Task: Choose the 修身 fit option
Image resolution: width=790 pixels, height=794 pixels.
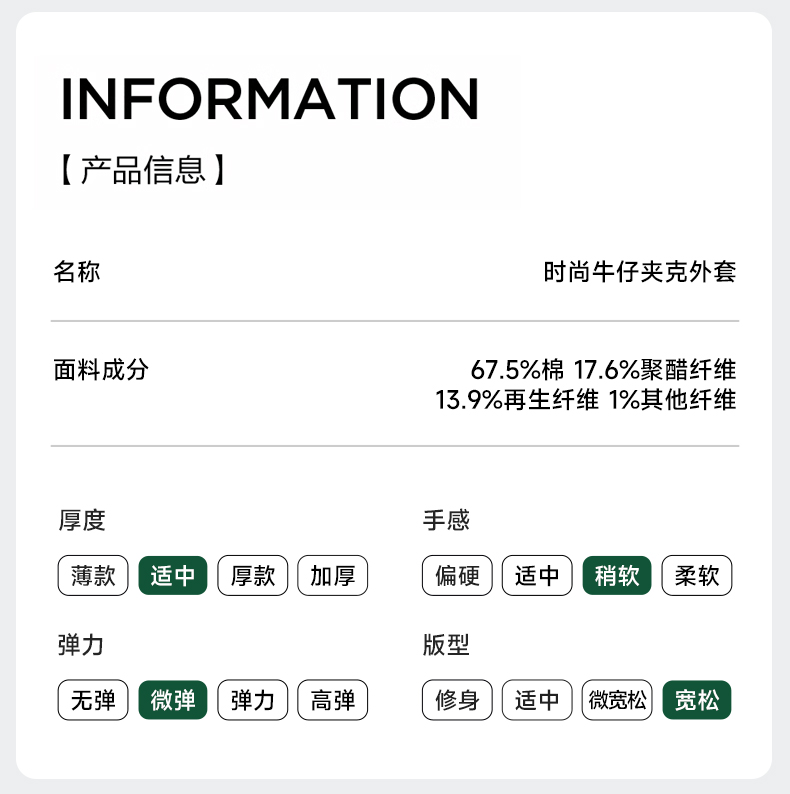Action: pos(457,700)
